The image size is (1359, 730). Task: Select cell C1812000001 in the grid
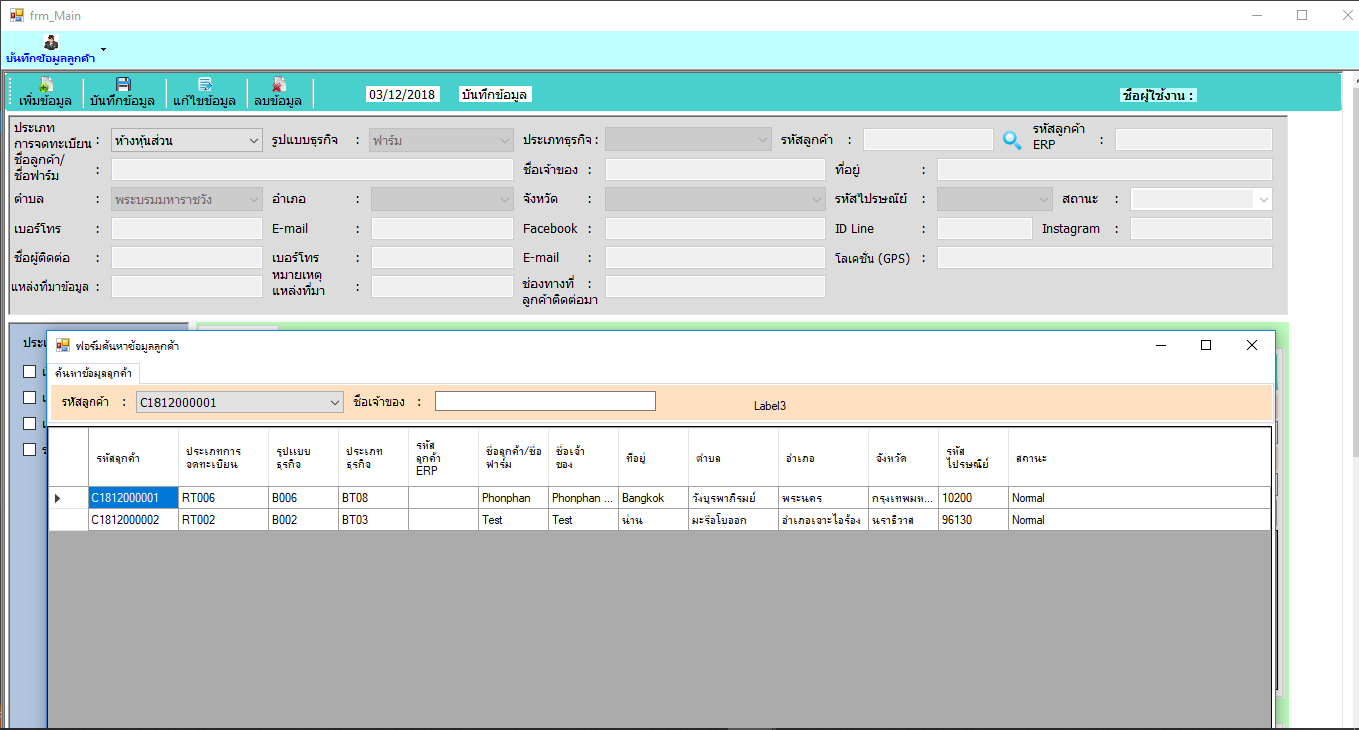pos(133,498)
